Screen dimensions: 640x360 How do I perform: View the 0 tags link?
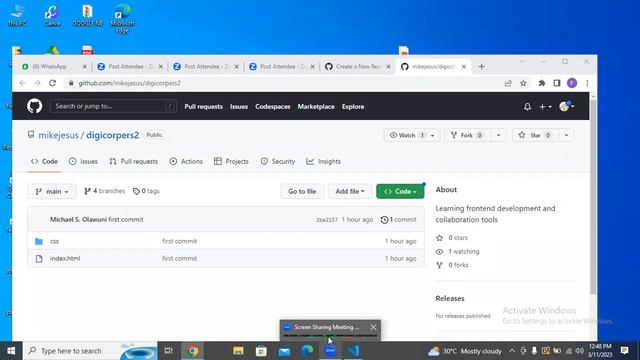(146, 191)
